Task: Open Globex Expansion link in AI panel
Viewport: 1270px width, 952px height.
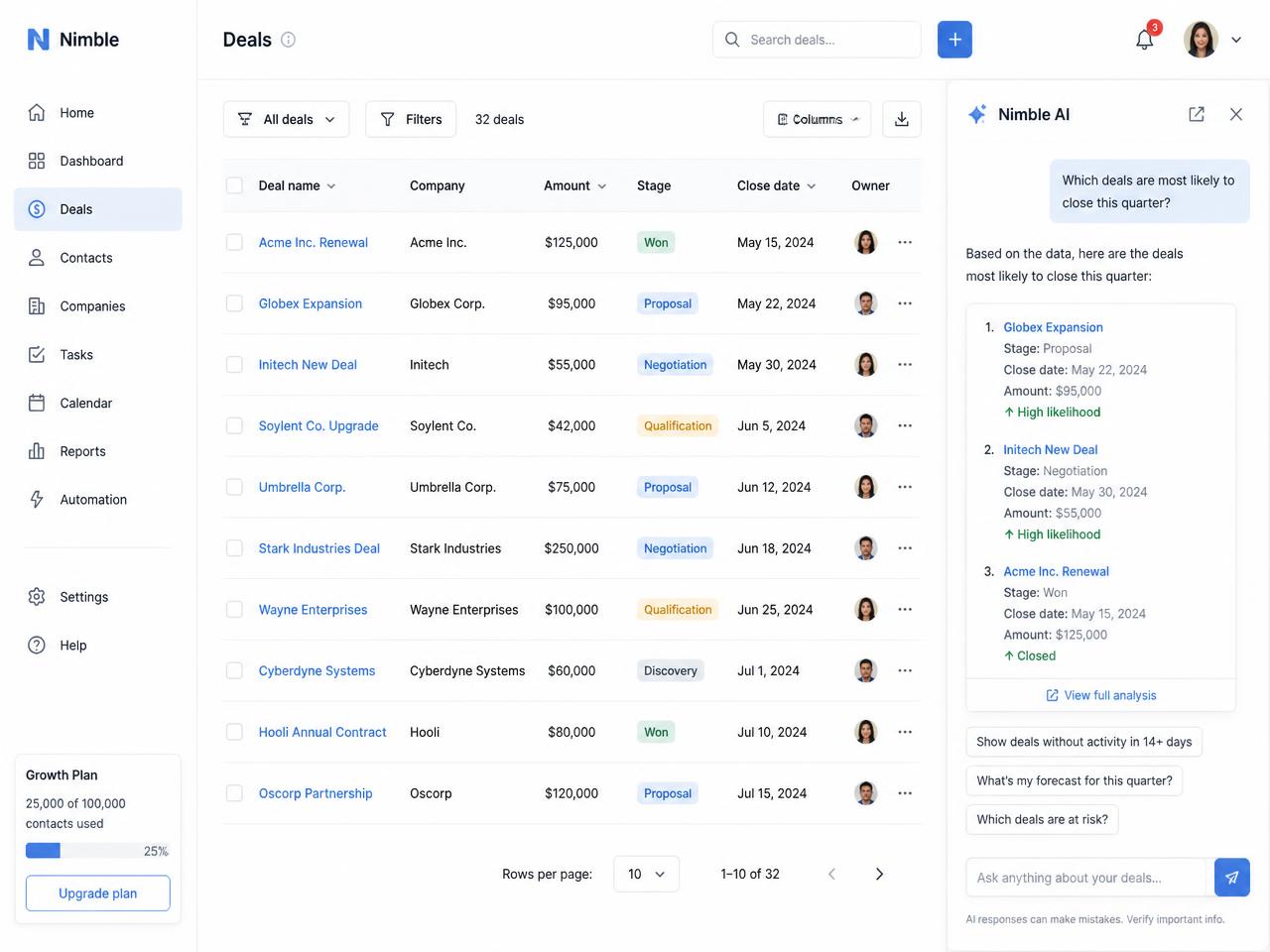Action: click(1053, 327)
